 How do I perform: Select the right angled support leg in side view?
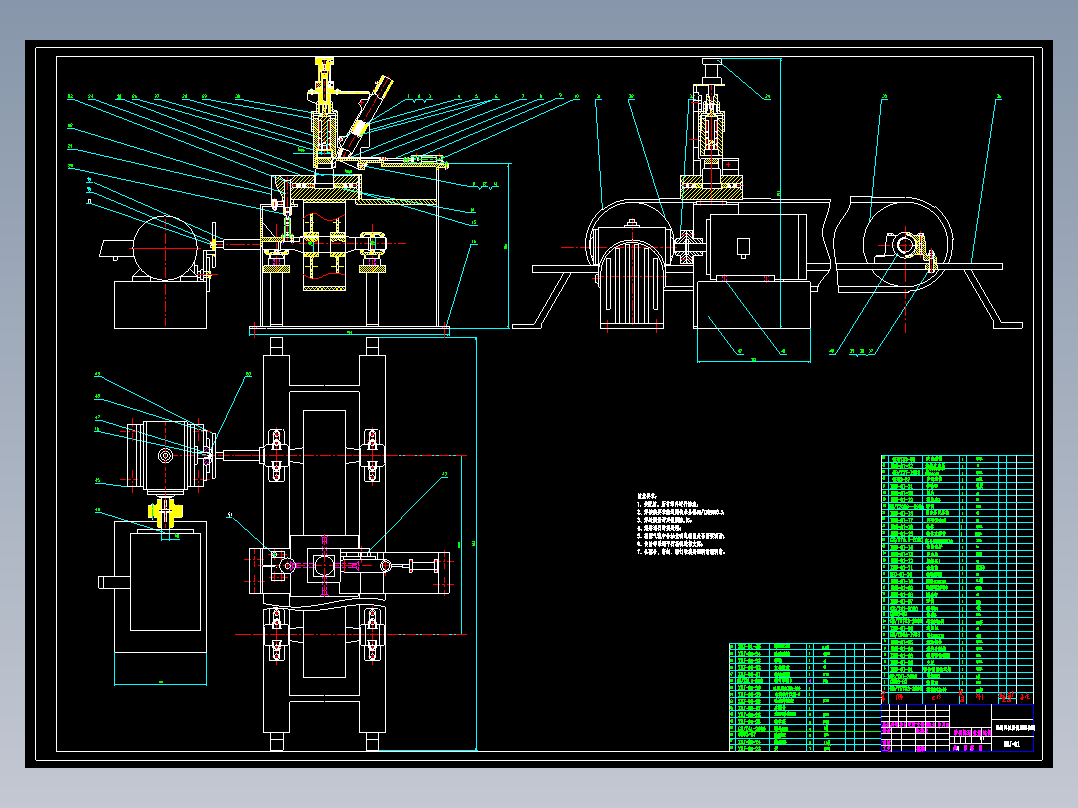point(991,298)
